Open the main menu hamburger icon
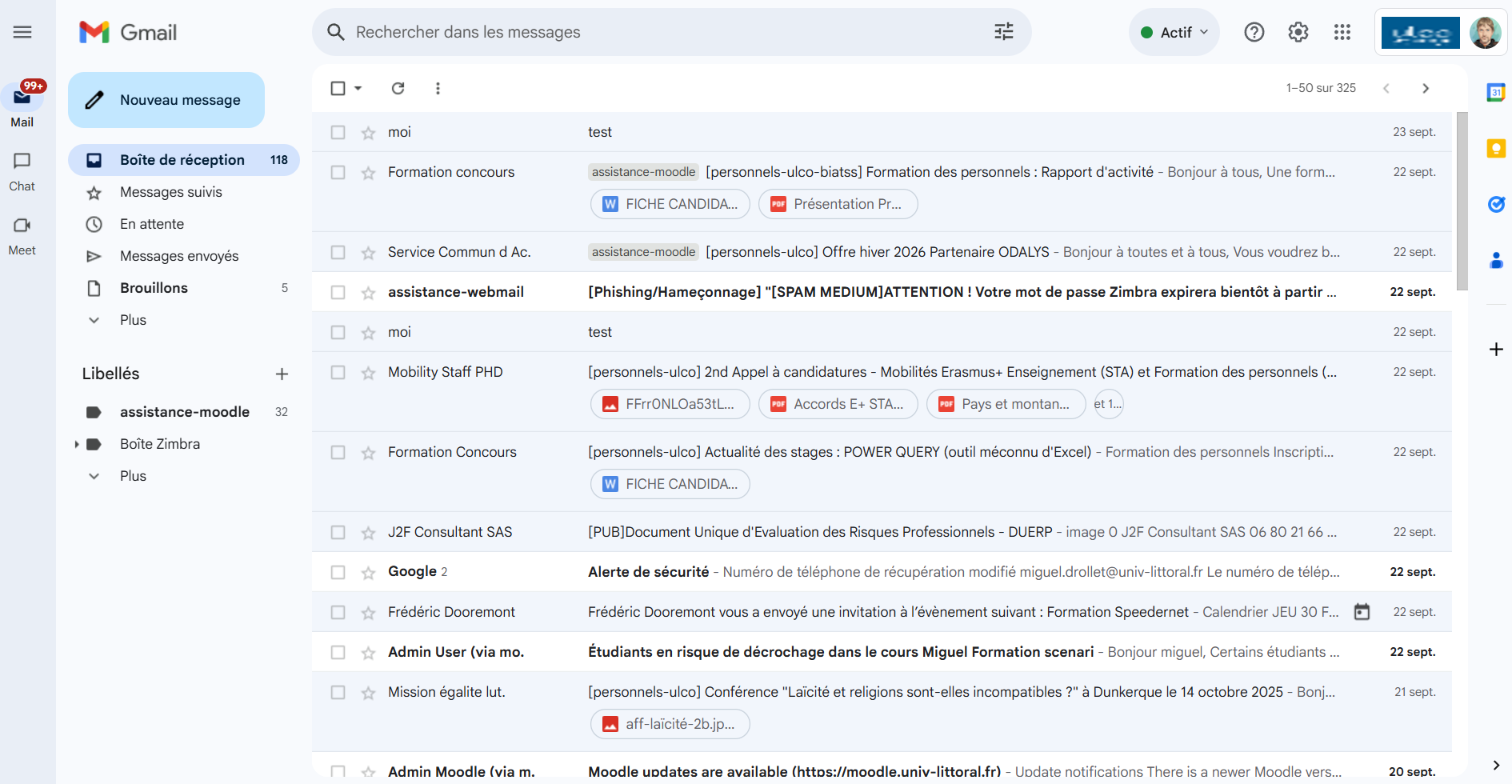The height and width of the screenshot is (784, 1512). tap(22, 32)
